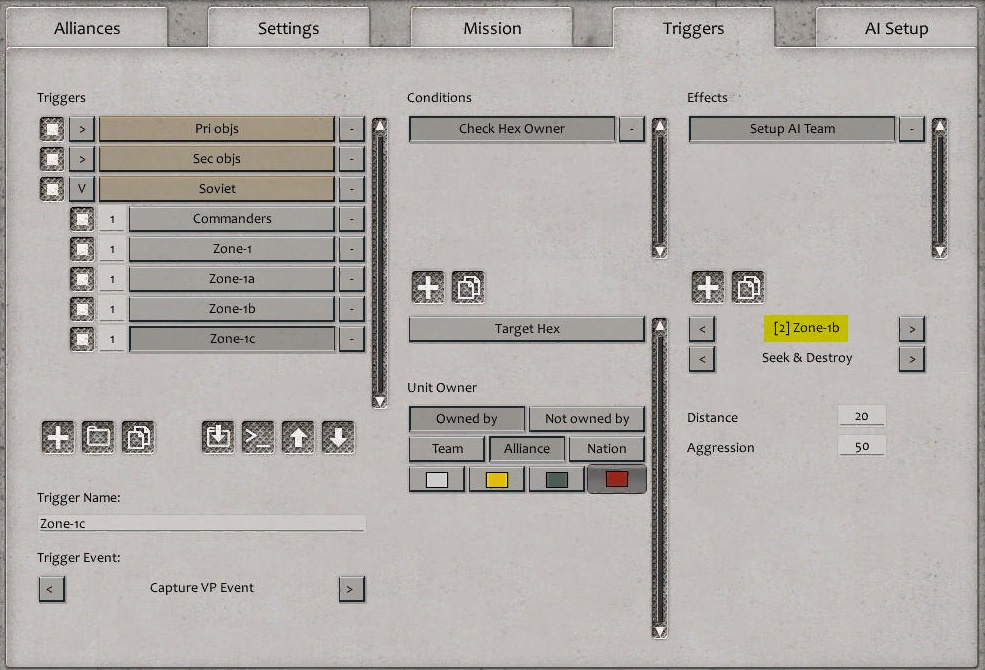Click the console script icon next to import
Screen dimensions: 985x670
coord(258,436)
